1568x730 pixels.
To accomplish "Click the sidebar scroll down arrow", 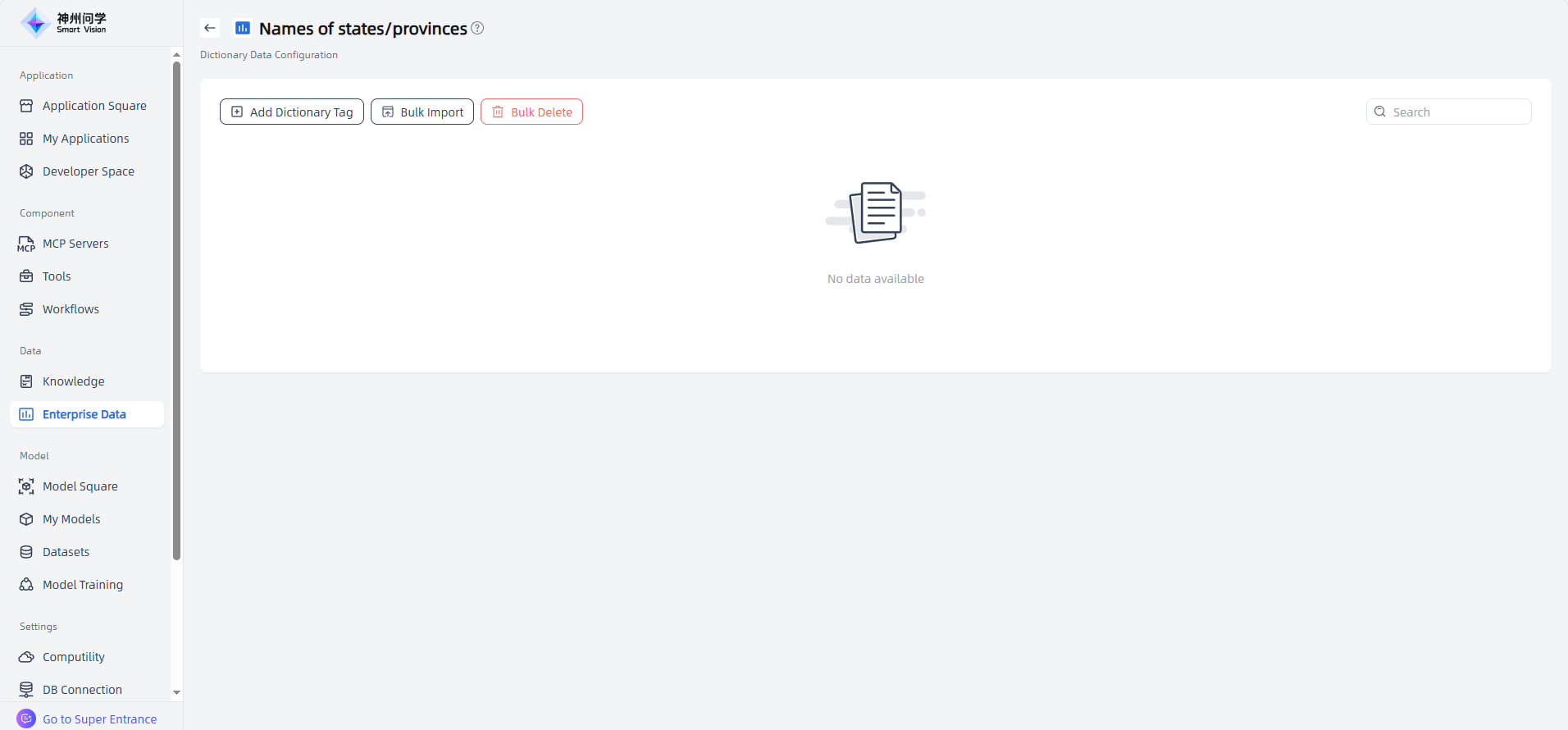I will [x=176, y=692].
